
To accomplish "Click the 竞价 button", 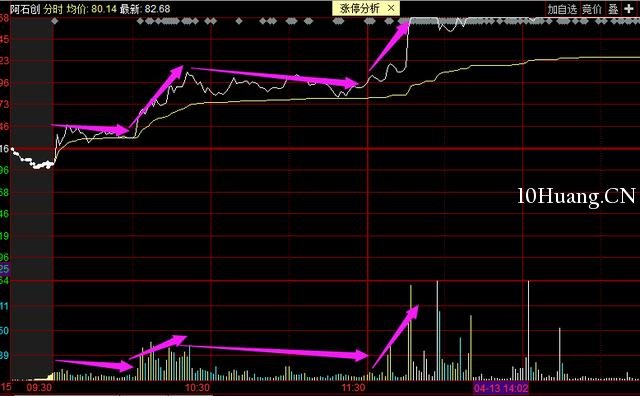I will (592, 9).
